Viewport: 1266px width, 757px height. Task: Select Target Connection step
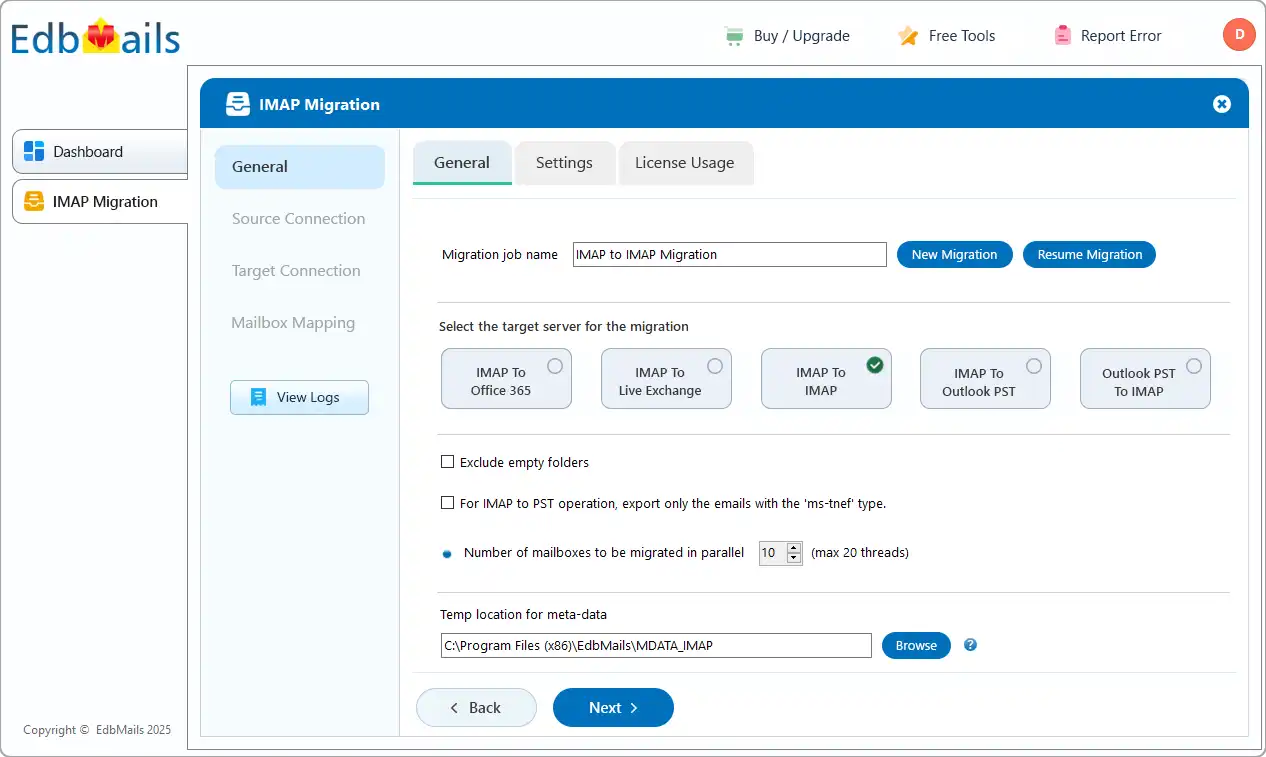[x=296, y=271]
